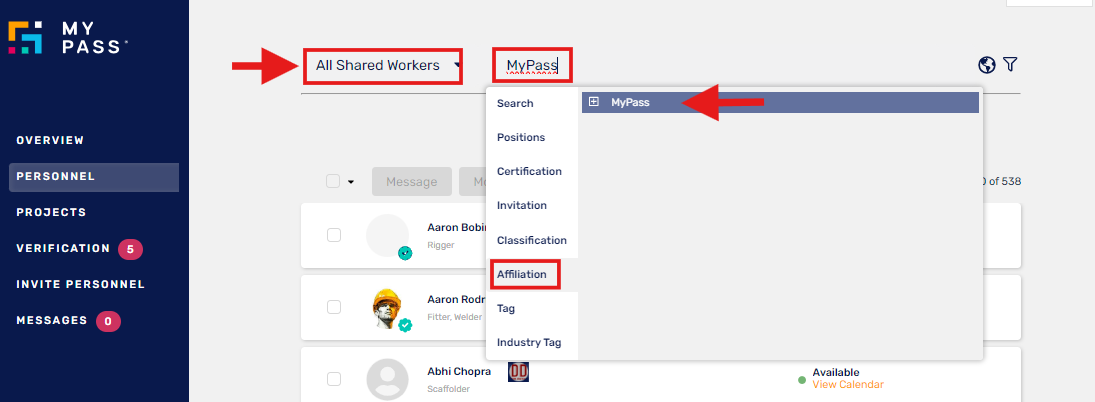Click the View Calendar link

point(848,384)
